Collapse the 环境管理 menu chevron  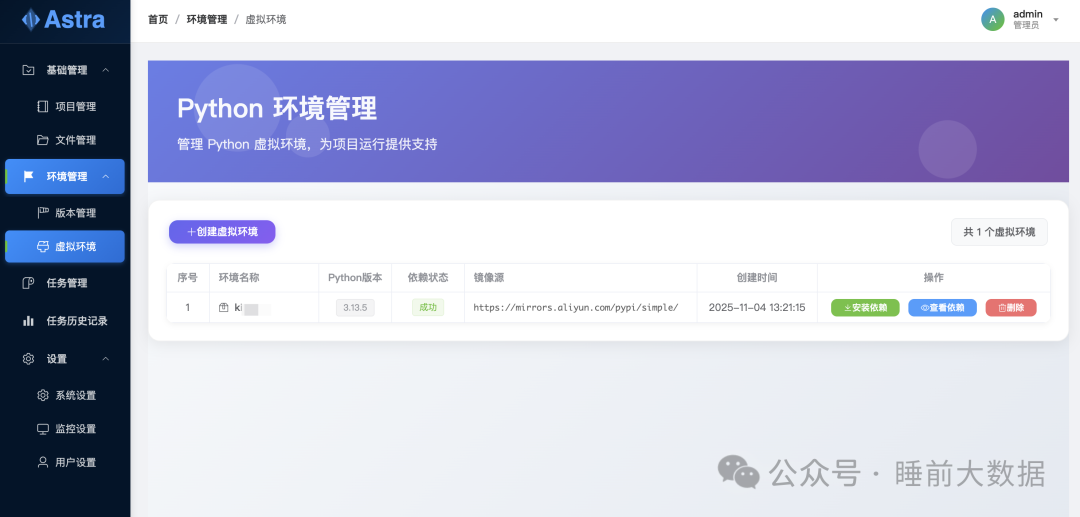[105, 177]
